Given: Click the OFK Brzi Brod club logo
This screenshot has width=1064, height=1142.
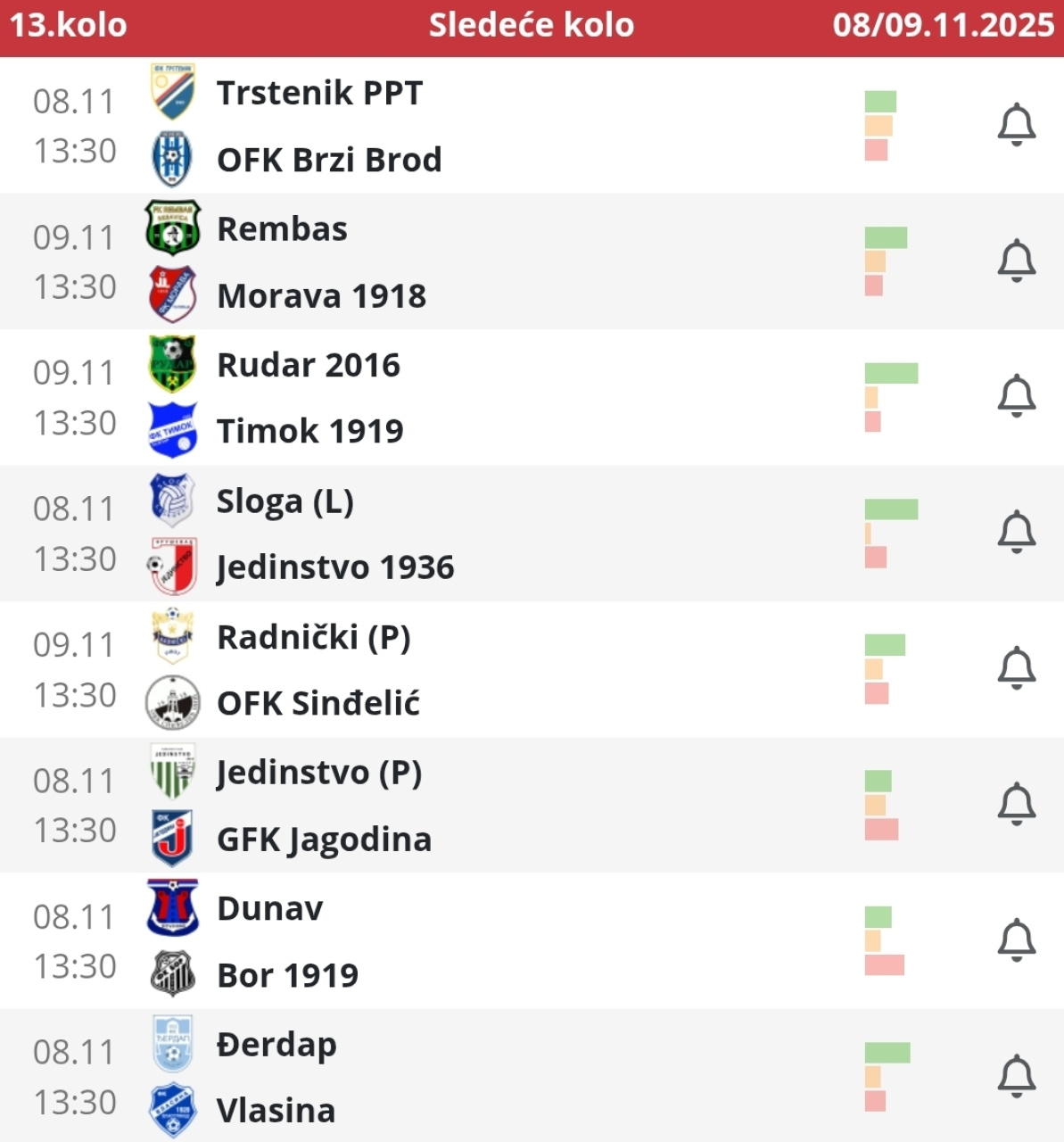Looking at the screenshot, I should click(172, 159).
